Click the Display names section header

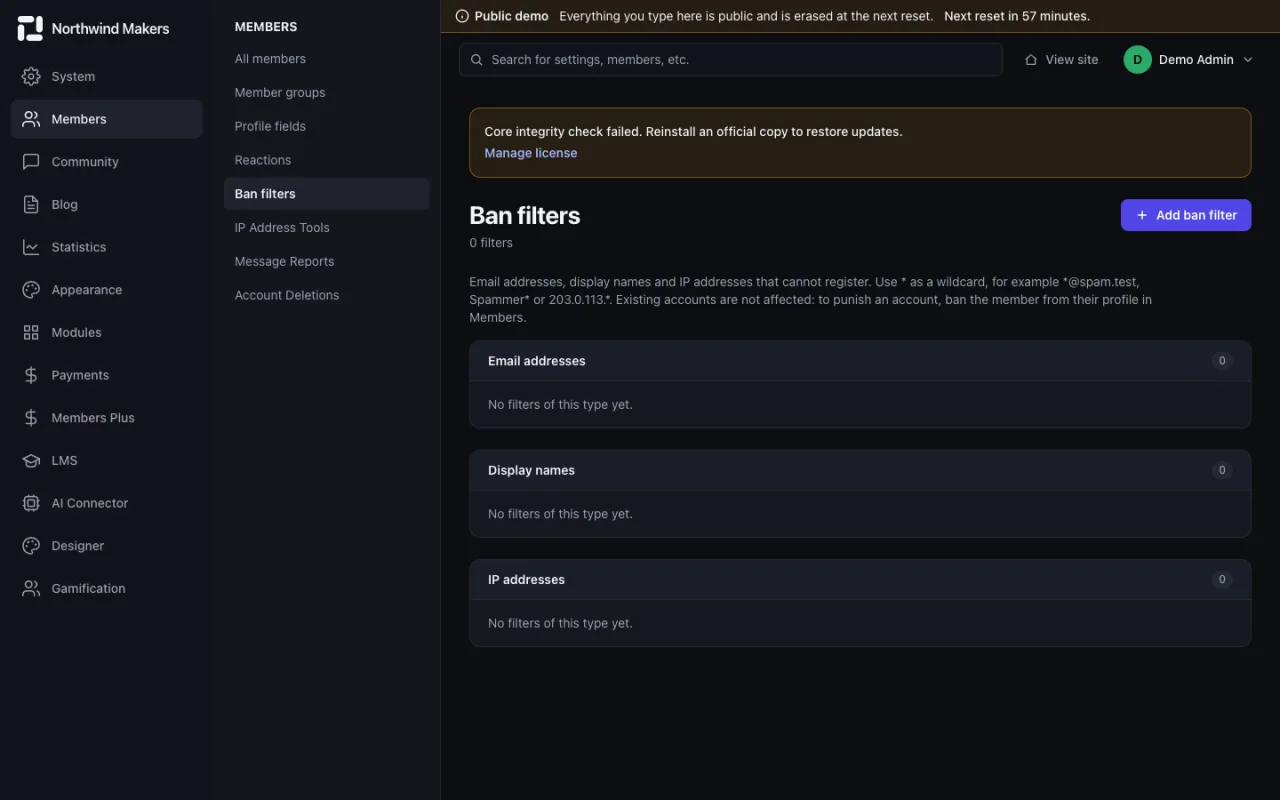click(860, 470)
